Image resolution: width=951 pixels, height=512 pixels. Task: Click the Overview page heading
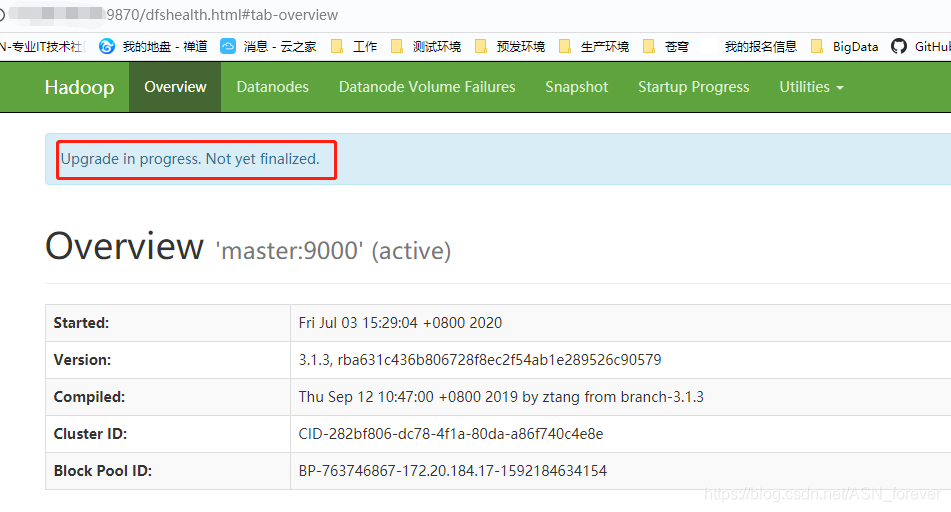pyautogui.click(x=124, y=246)
